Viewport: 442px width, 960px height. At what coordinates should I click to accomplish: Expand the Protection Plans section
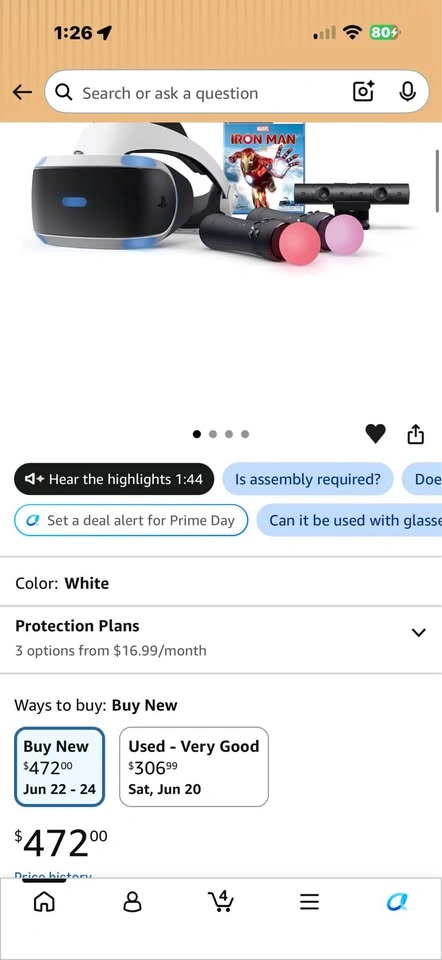click(221, 637)
